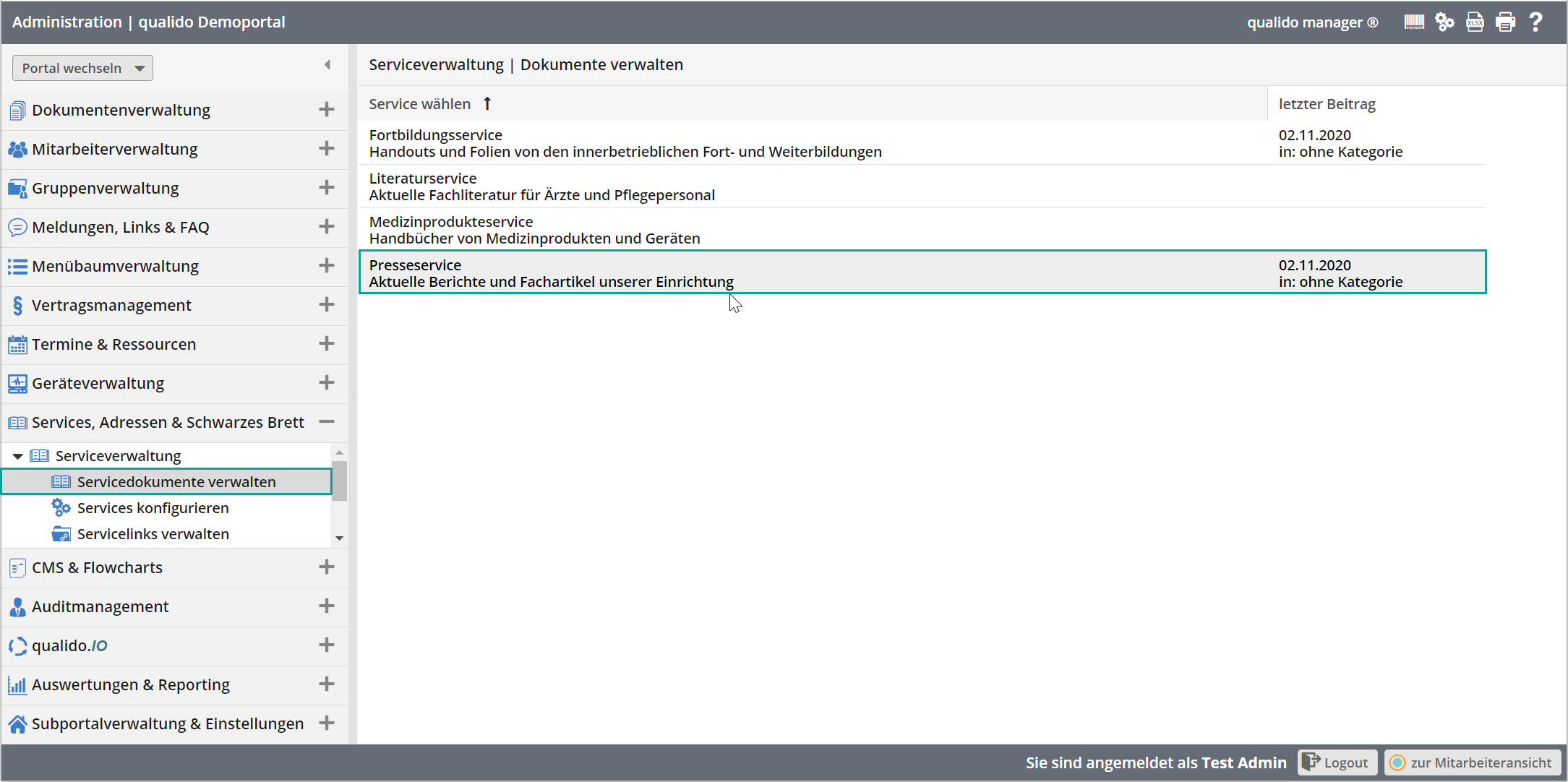Collapse the sidebar with the left arrow

pyautogui.click(x=327, y=65)
